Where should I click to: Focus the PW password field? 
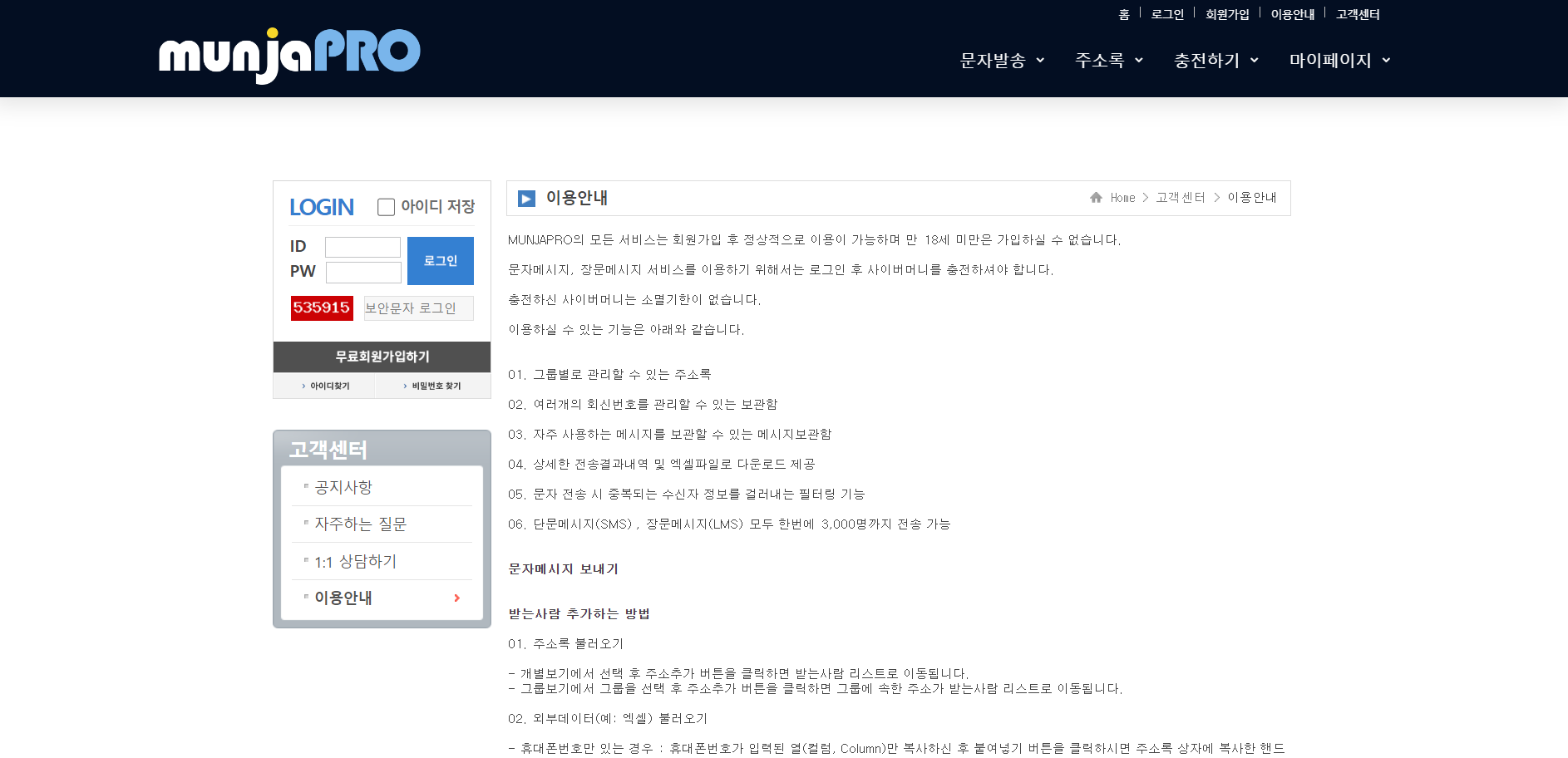coord(363,273)
